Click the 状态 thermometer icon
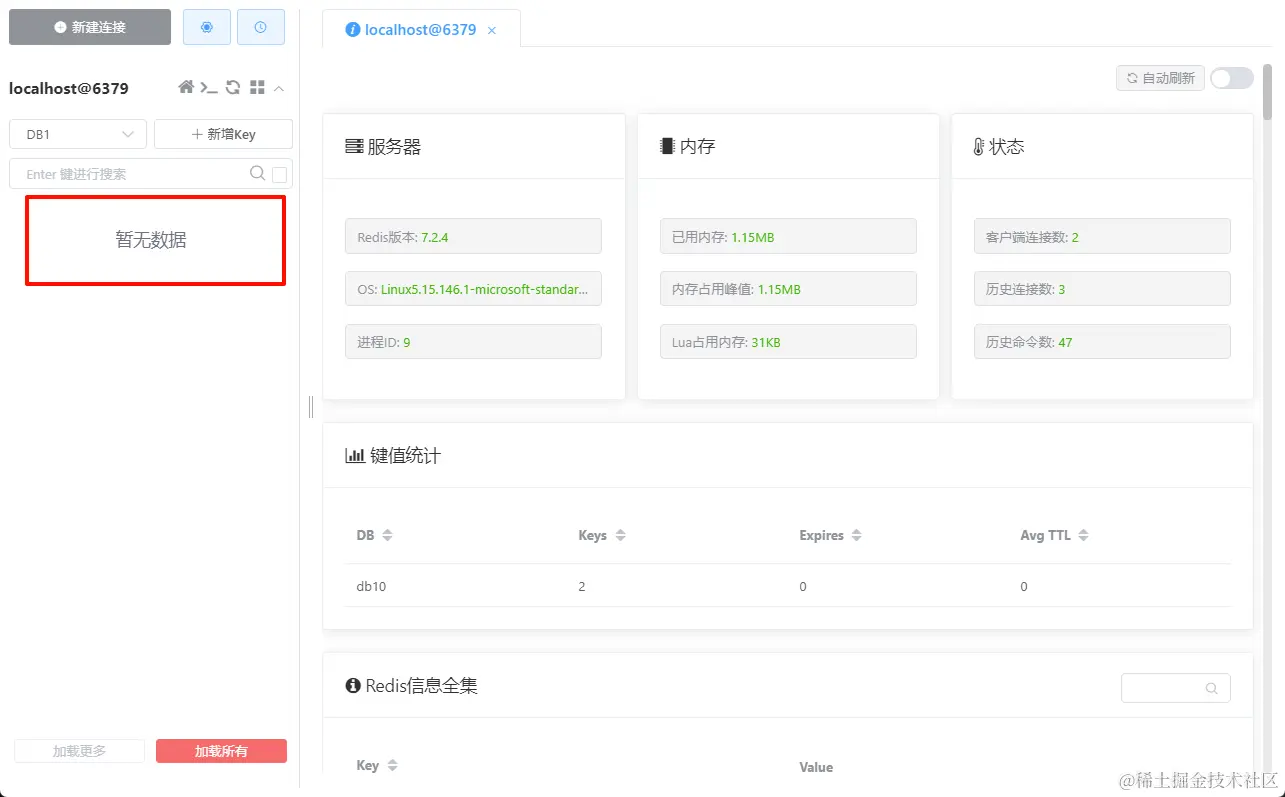The image size is (1285, 797). click(979, 147)
